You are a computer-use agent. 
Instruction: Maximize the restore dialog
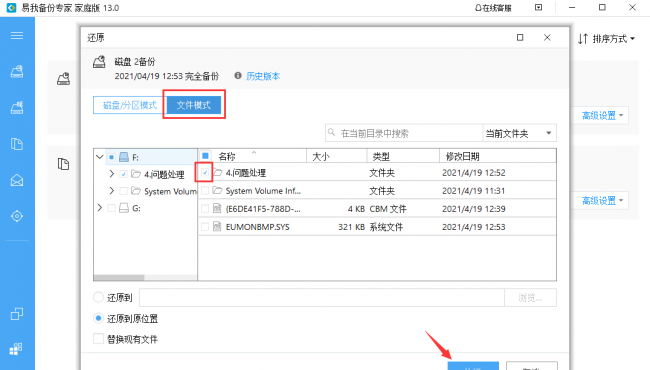coord(520,38)
